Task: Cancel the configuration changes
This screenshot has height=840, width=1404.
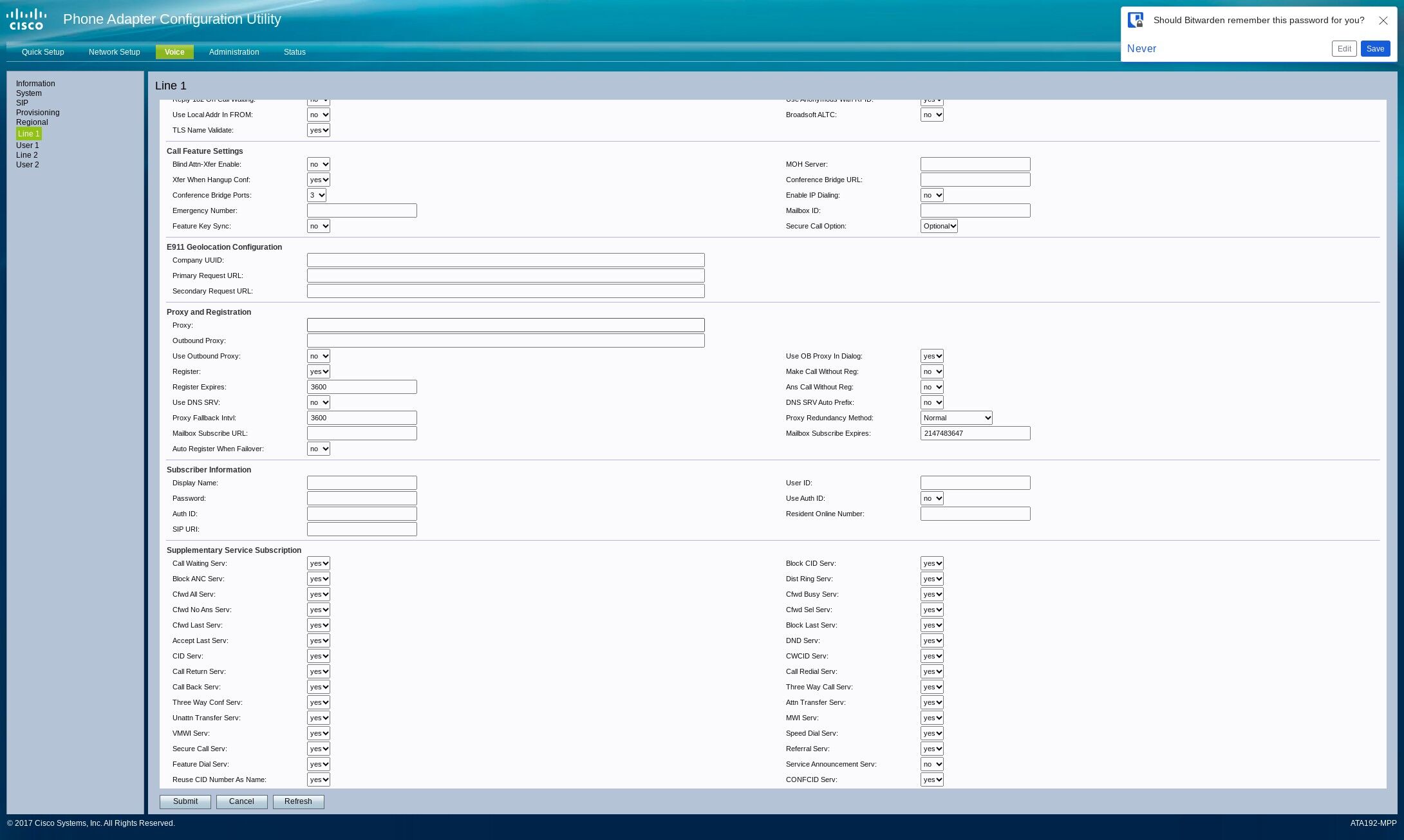Action: (x=241, y=802)
